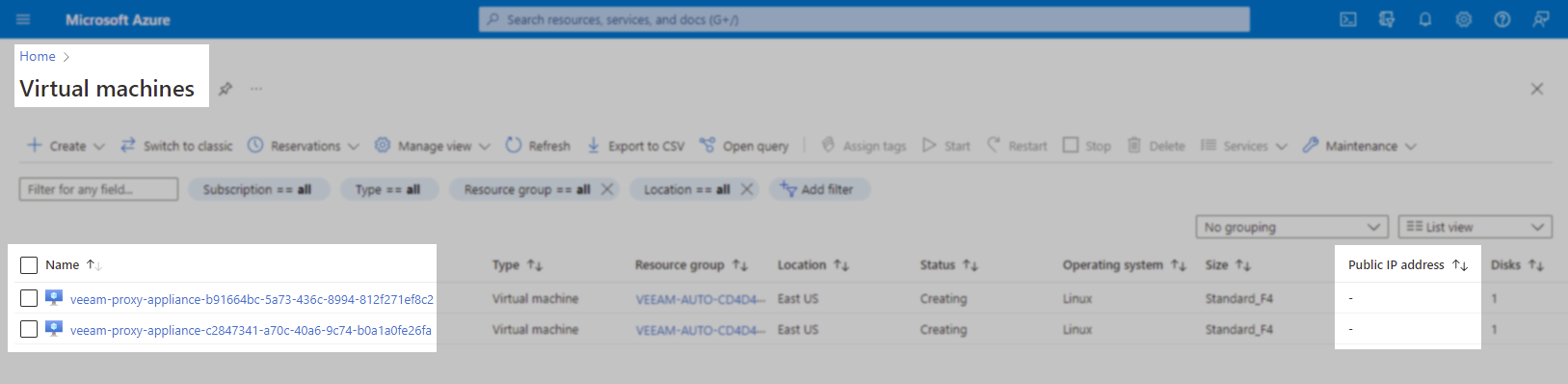Viewport: 1568px width, 384px height.
Task: Sort by the Public IP address column
Action: (x=1407, y=265)
